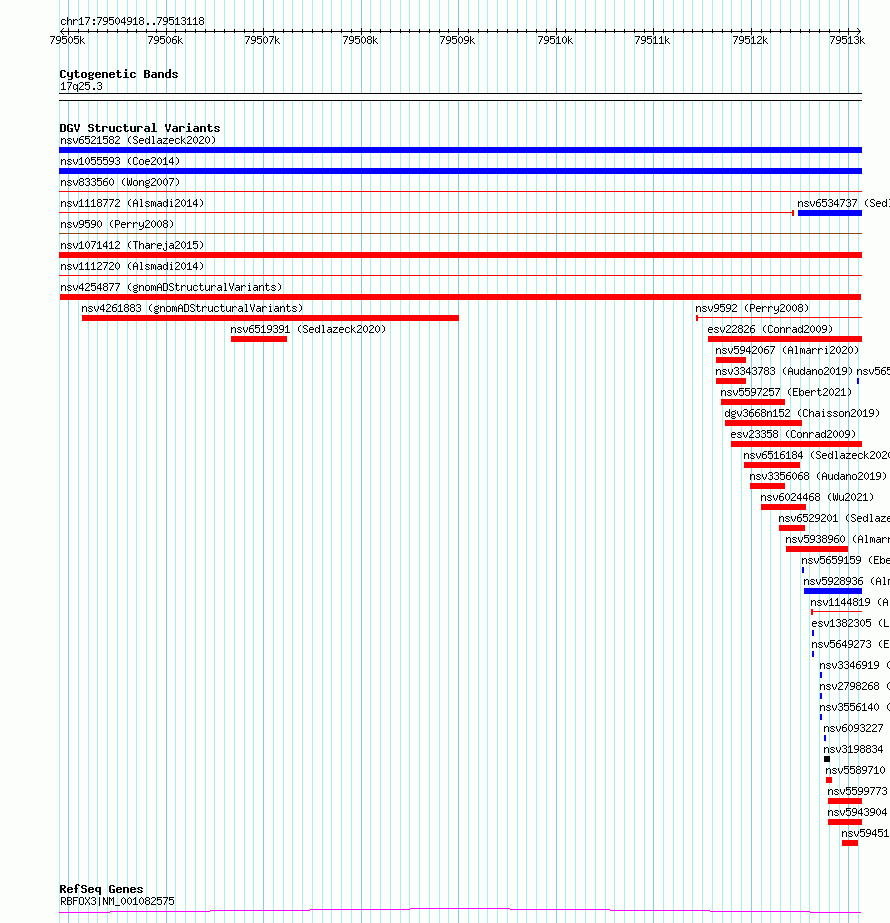
Task: Click red bar under esv22826
Action: coord(785,339)
